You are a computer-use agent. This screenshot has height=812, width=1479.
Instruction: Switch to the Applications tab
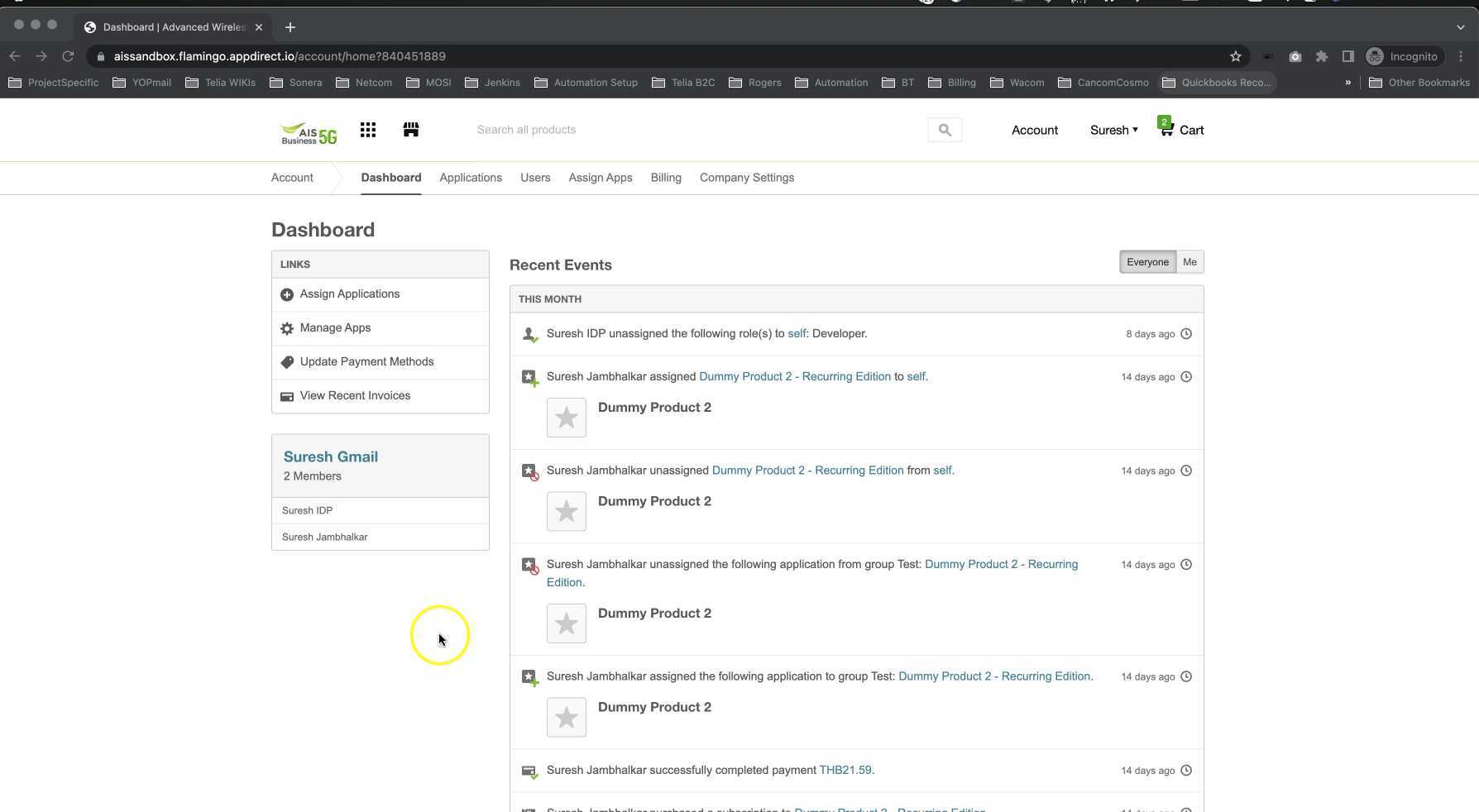471,178
